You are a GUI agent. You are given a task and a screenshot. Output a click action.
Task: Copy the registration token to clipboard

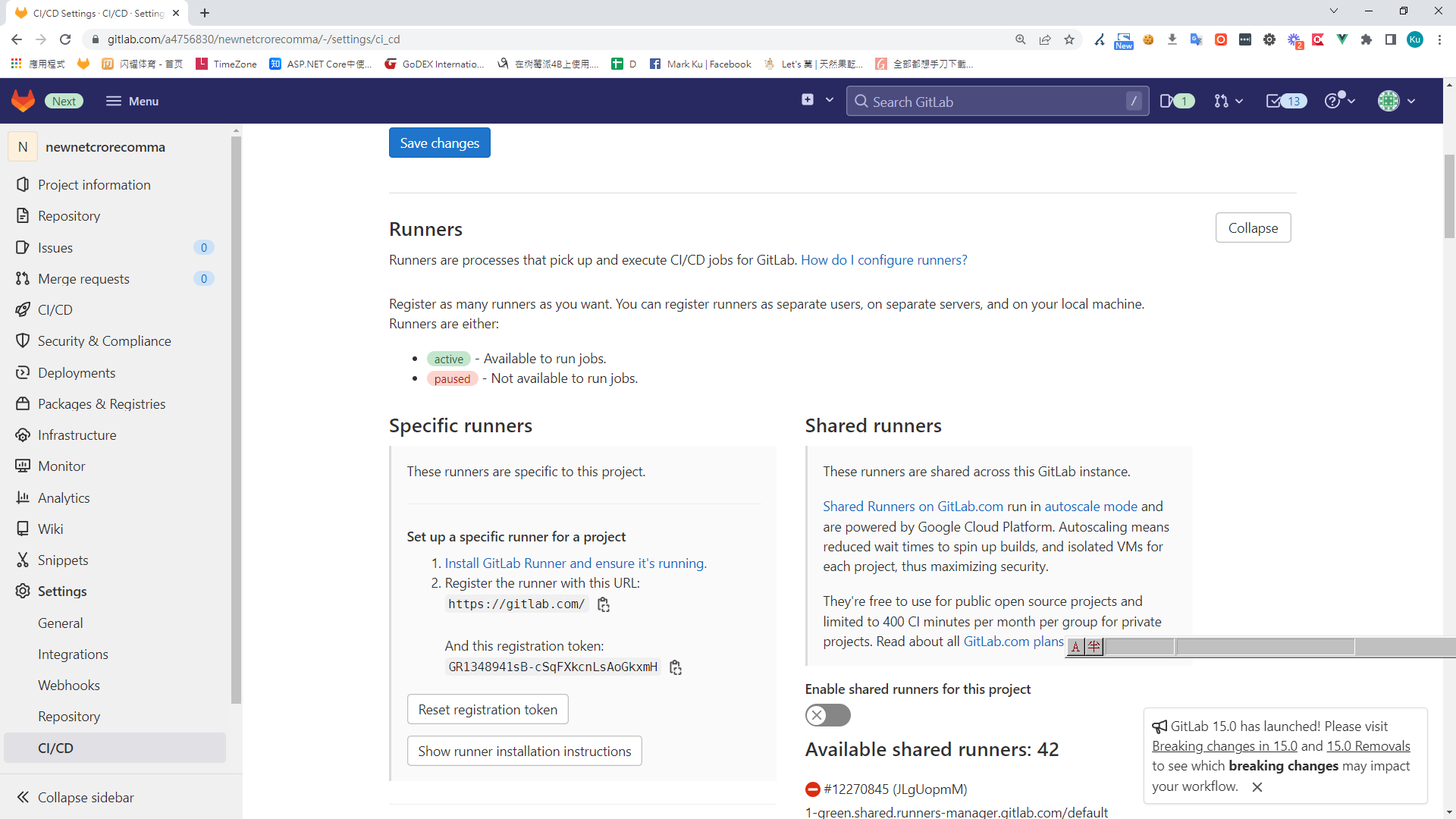click(x=676, y=667)
